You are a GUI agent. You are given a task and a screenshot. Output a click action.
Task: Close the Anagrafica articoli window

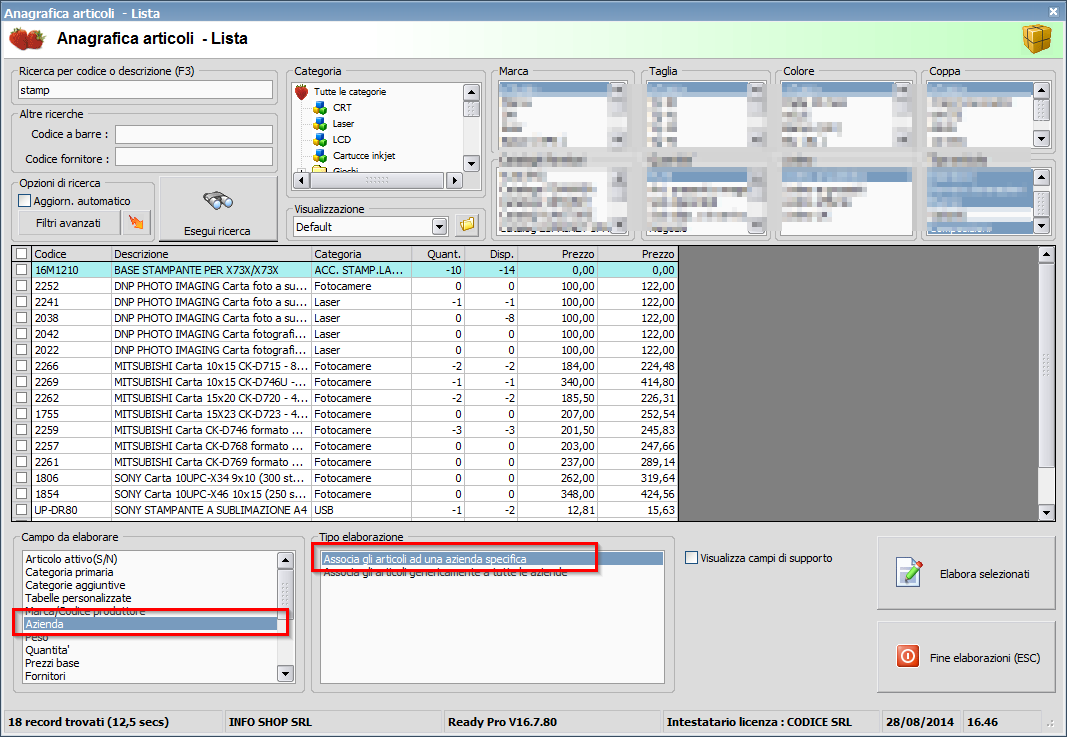coord(1053,12)
